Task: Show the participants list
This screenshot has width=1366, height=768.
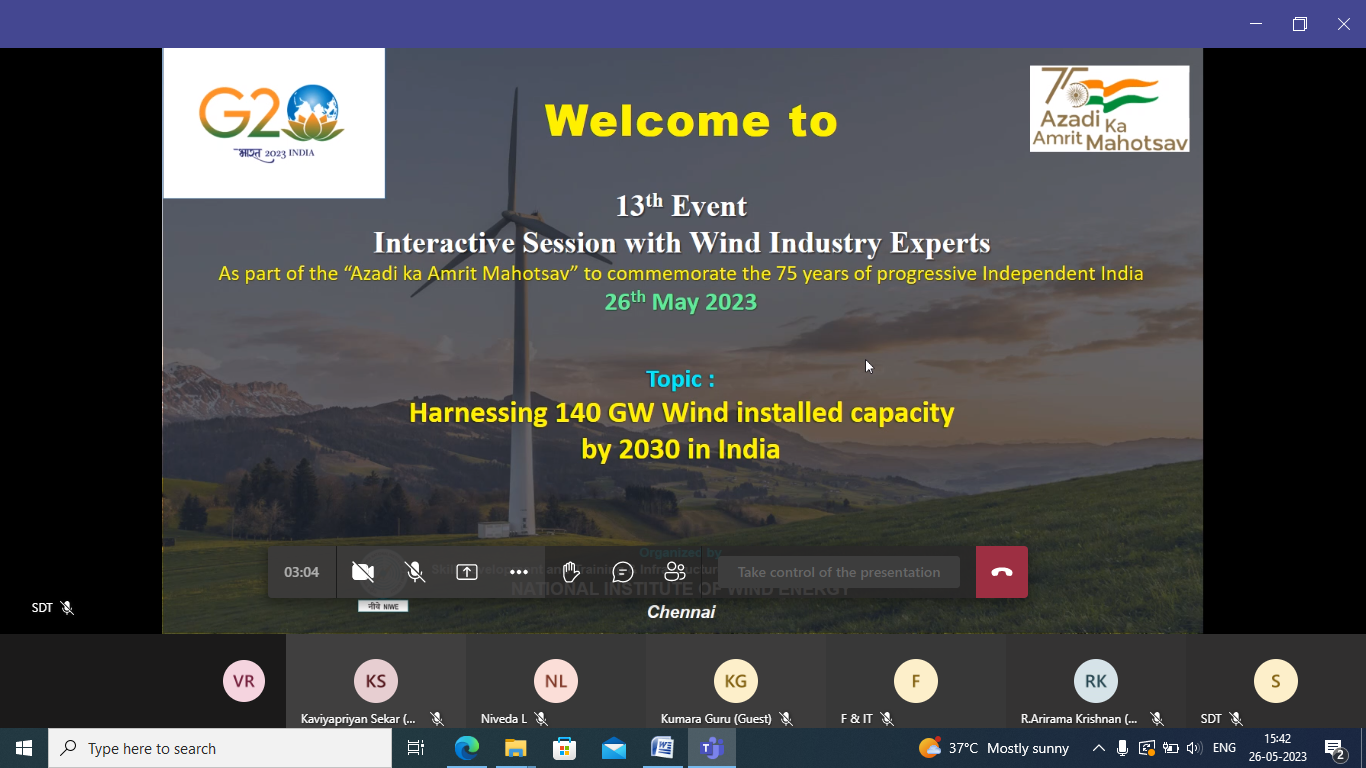Action: pos(675,572)
